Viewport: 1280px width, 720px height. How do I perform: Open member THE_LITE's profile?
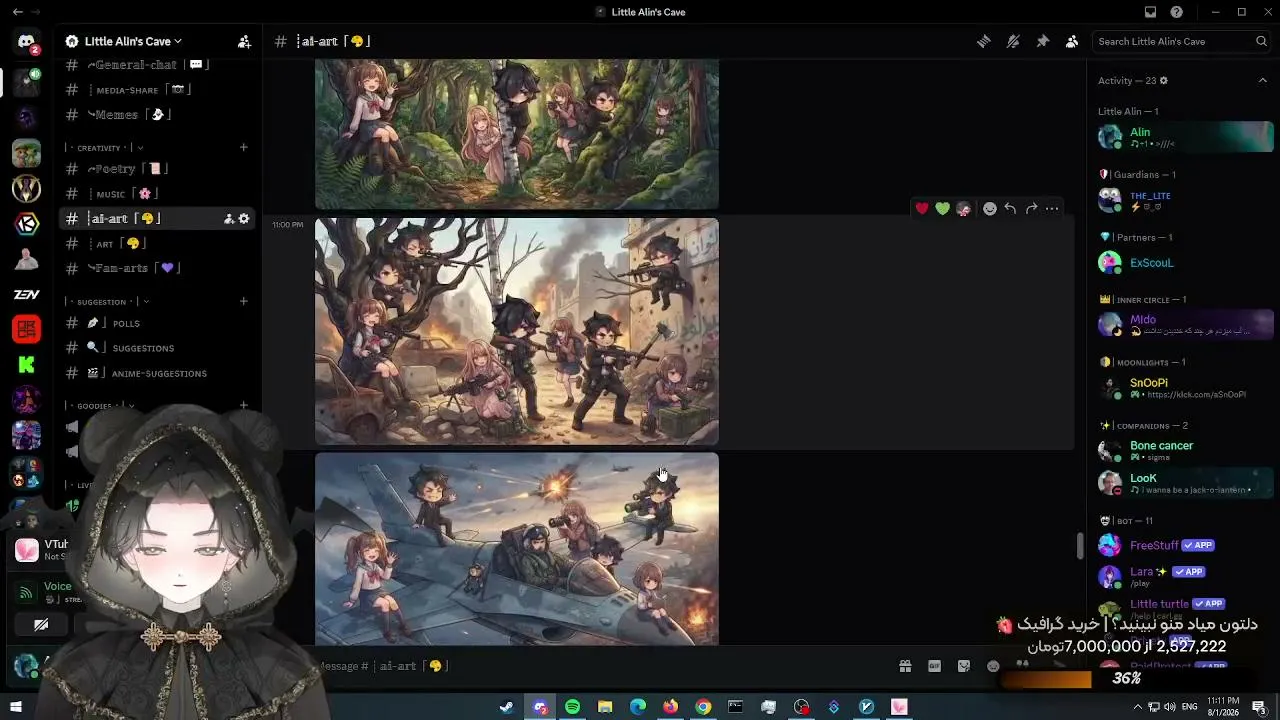click(1185, 200)
